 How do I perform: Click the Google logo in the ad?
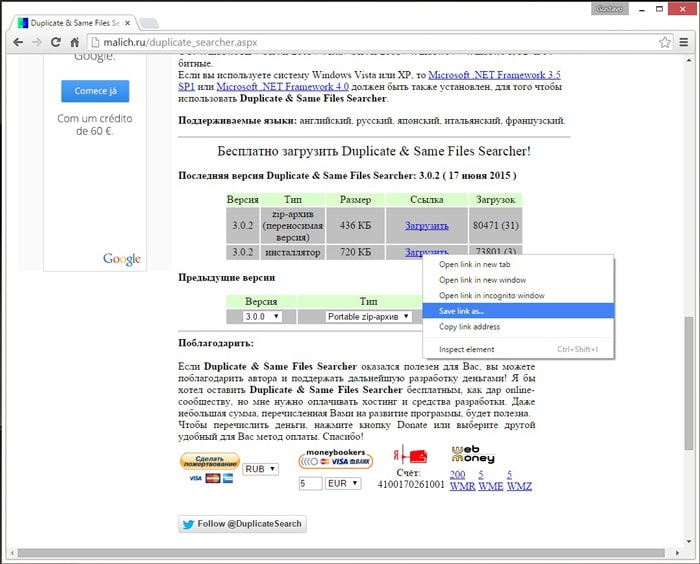click(x=122, y=259)
